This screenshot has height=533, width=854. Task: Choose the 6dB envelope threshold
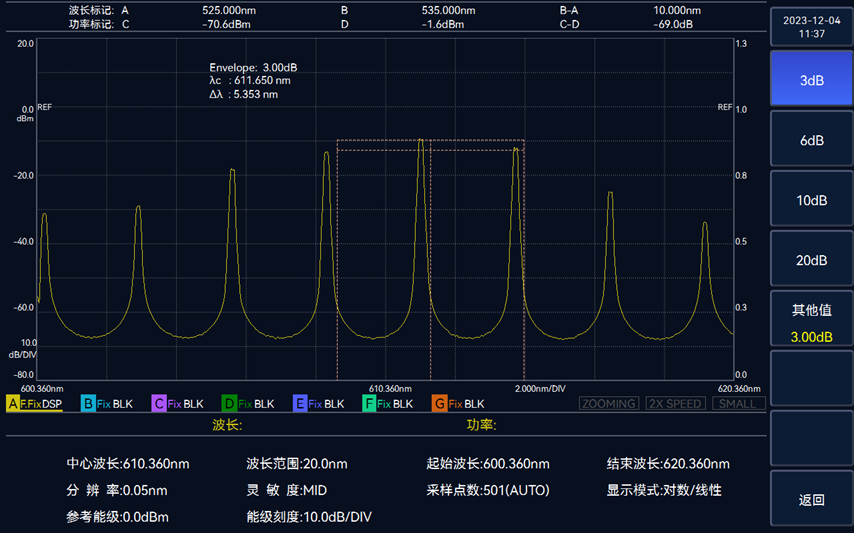[811, 140]
